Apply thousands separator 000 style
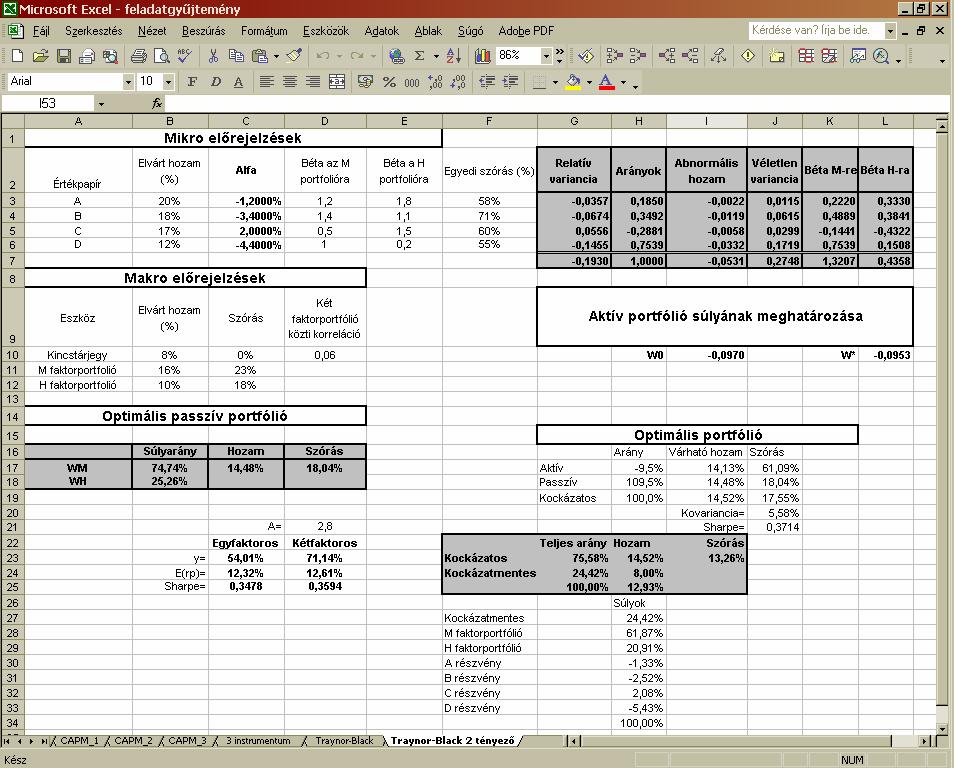 click(412, 82)
